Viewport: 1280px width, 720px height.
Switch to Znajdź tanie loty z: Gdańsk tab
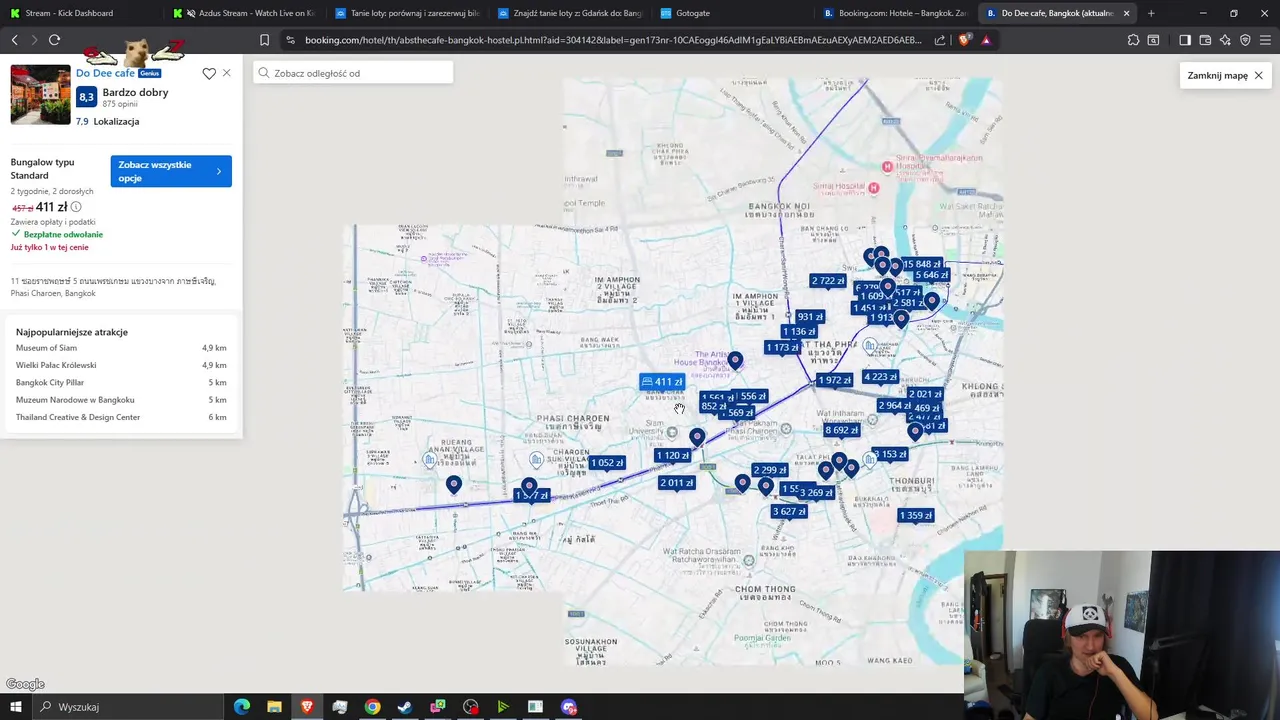point(568,13)
